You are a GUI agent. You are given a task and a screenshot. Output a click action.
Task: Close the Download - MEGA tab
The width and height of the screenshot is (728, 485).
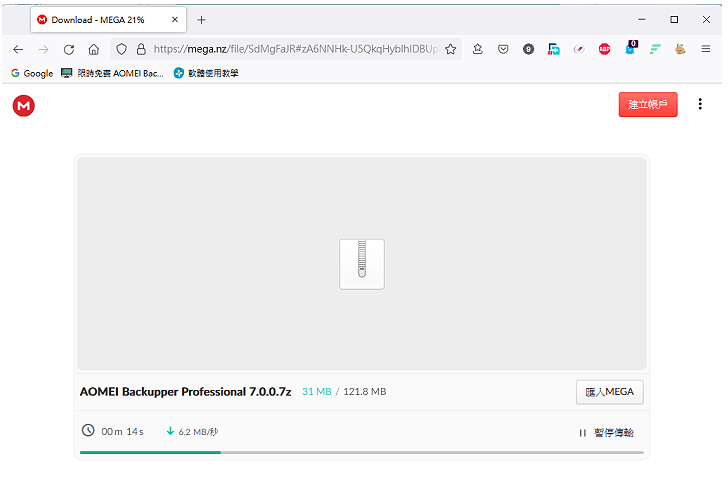[175, 19]
